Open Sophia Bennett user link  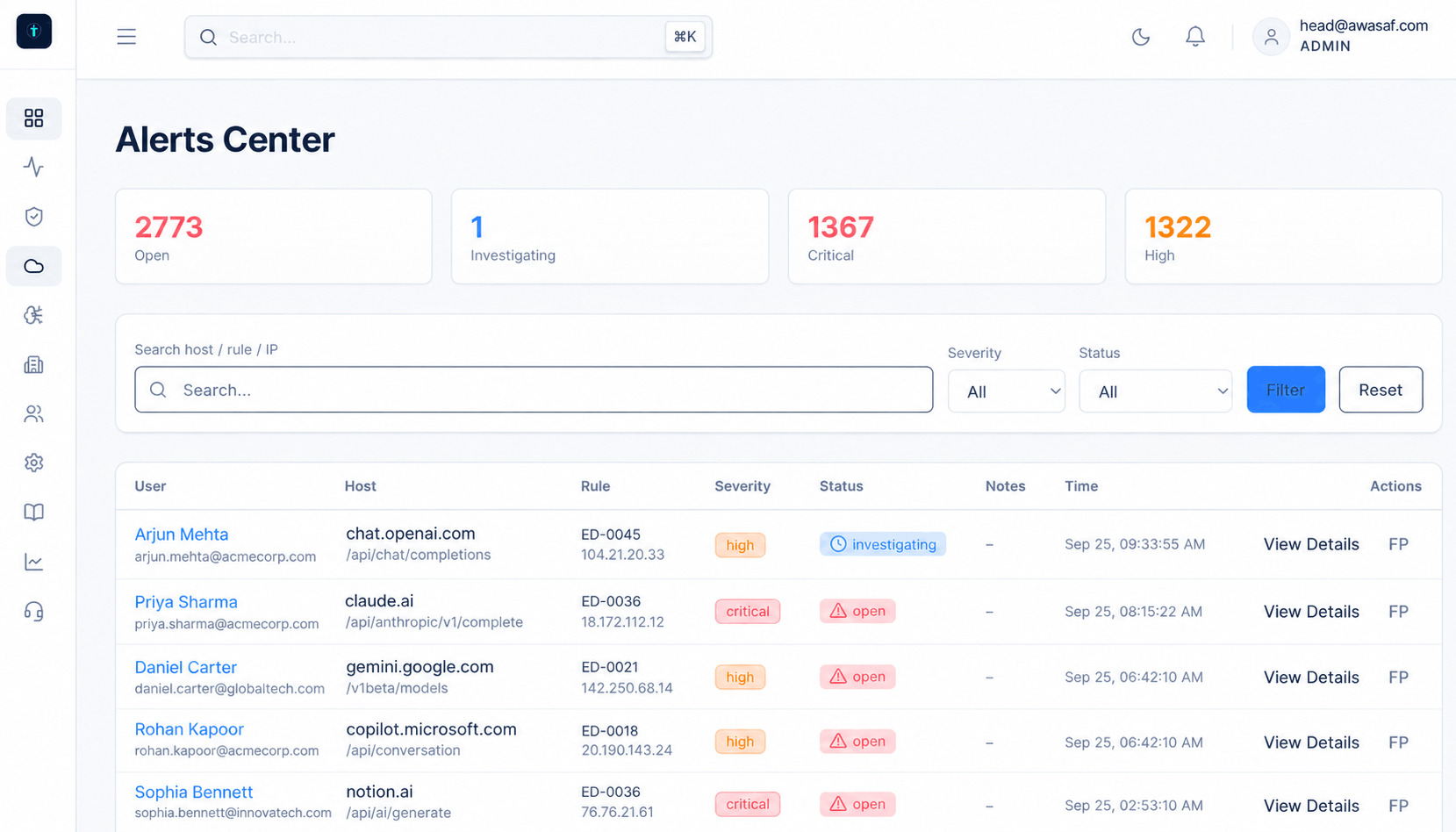pyautogui.click(x=194, y=793)
